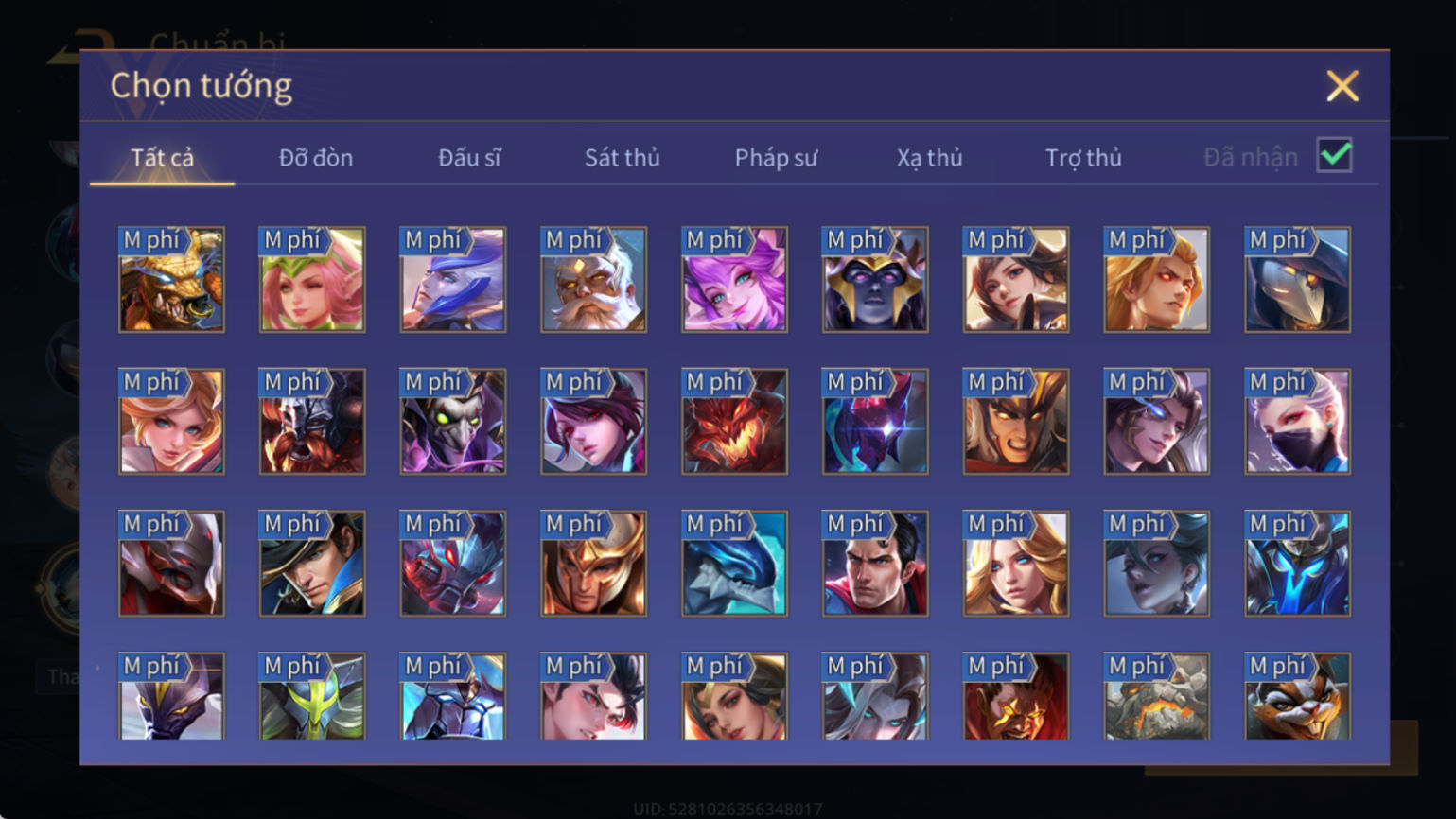Select the purple-haired girl hero portrait

[734, 279]
